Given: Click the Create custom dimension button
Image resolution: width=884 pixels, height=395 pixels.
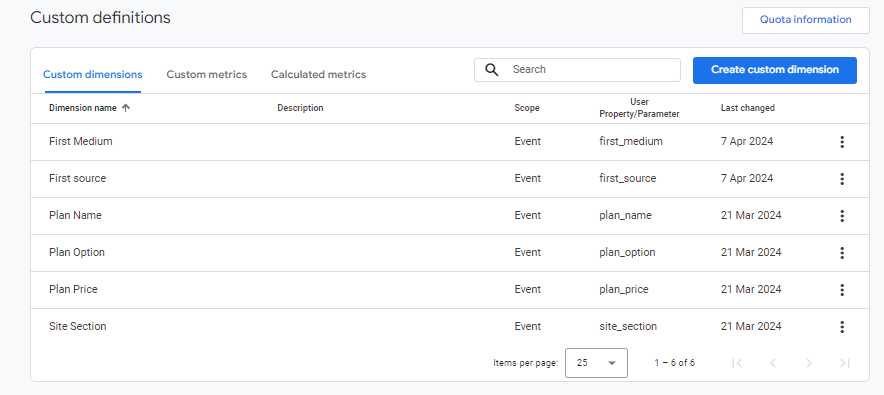Looking at the screenshot, I should tap(775, 70).
